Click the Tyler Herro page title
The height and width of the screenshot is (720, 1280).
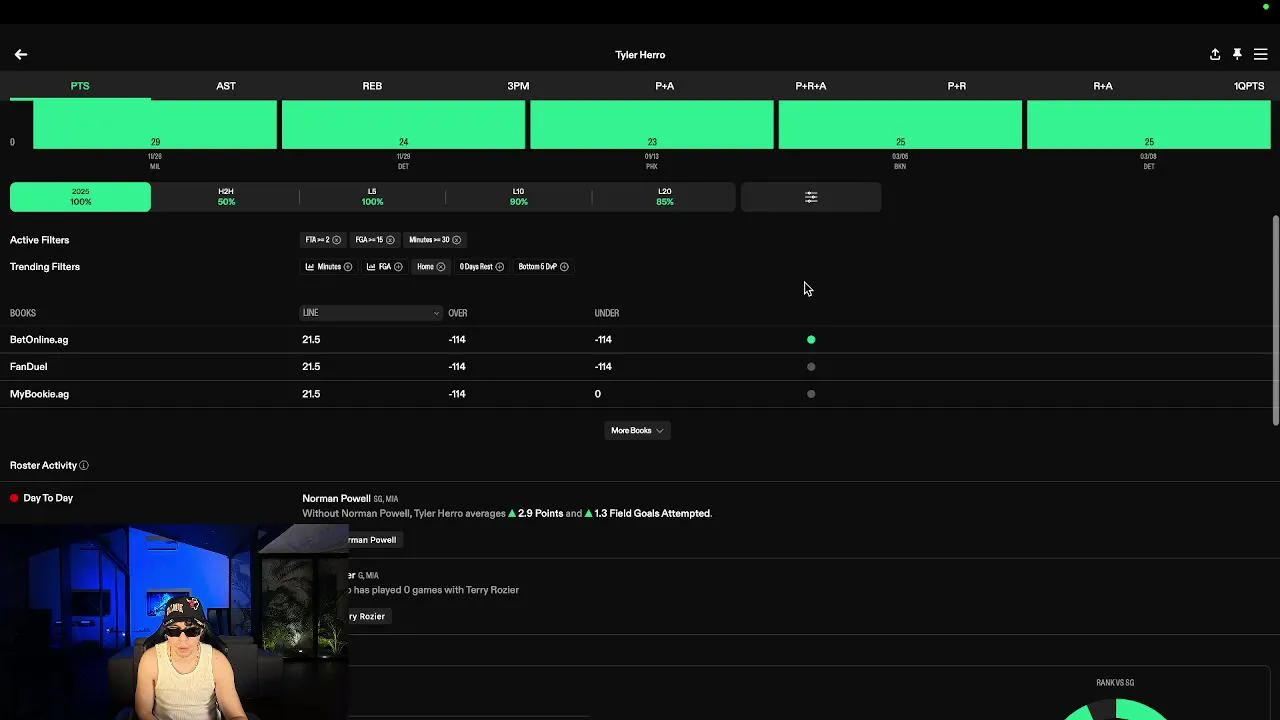click(x=640, y=55)
